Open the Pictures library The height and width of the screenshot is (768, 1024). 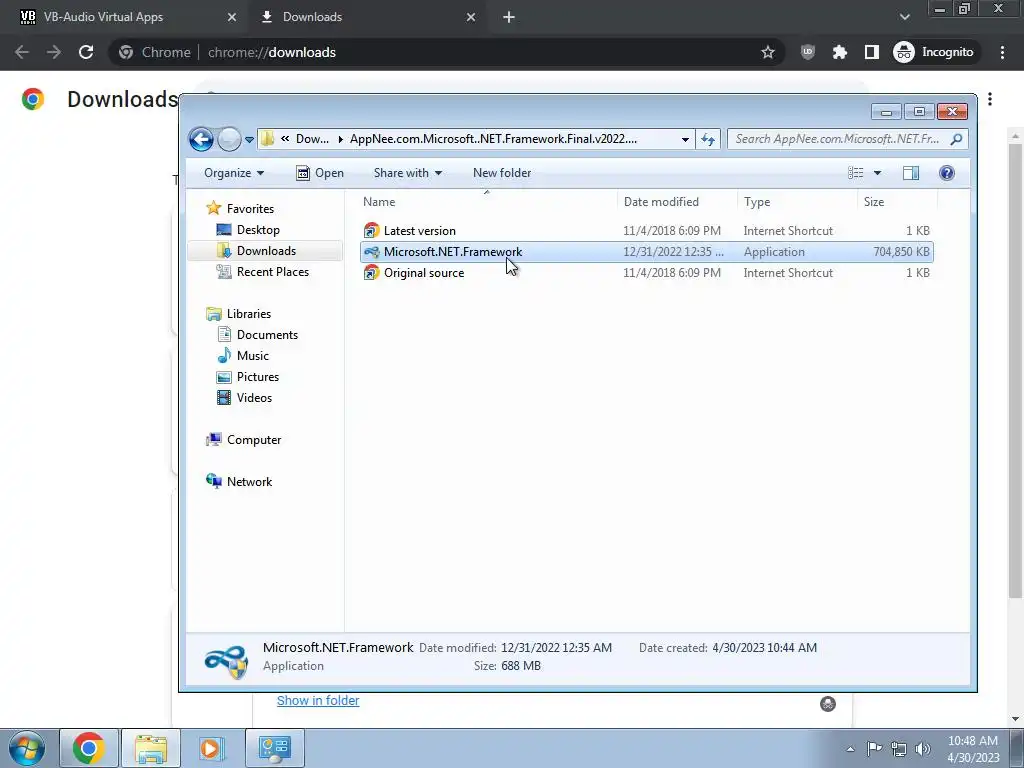coord(257,377)
